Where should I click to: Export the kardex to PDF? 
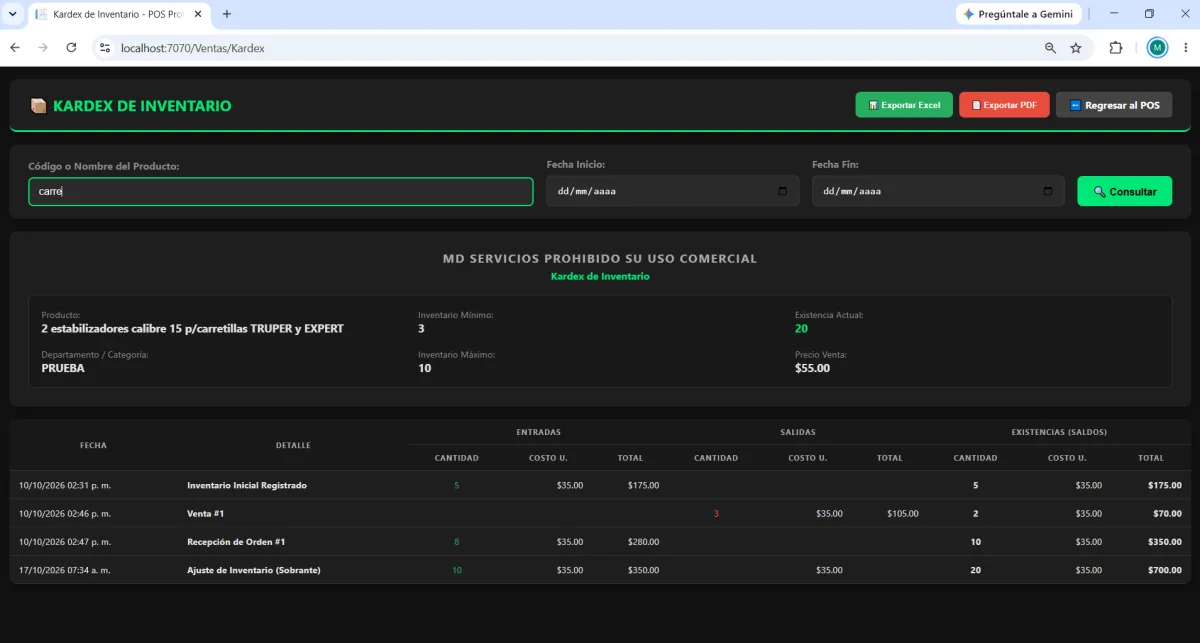pos(1004,105)
